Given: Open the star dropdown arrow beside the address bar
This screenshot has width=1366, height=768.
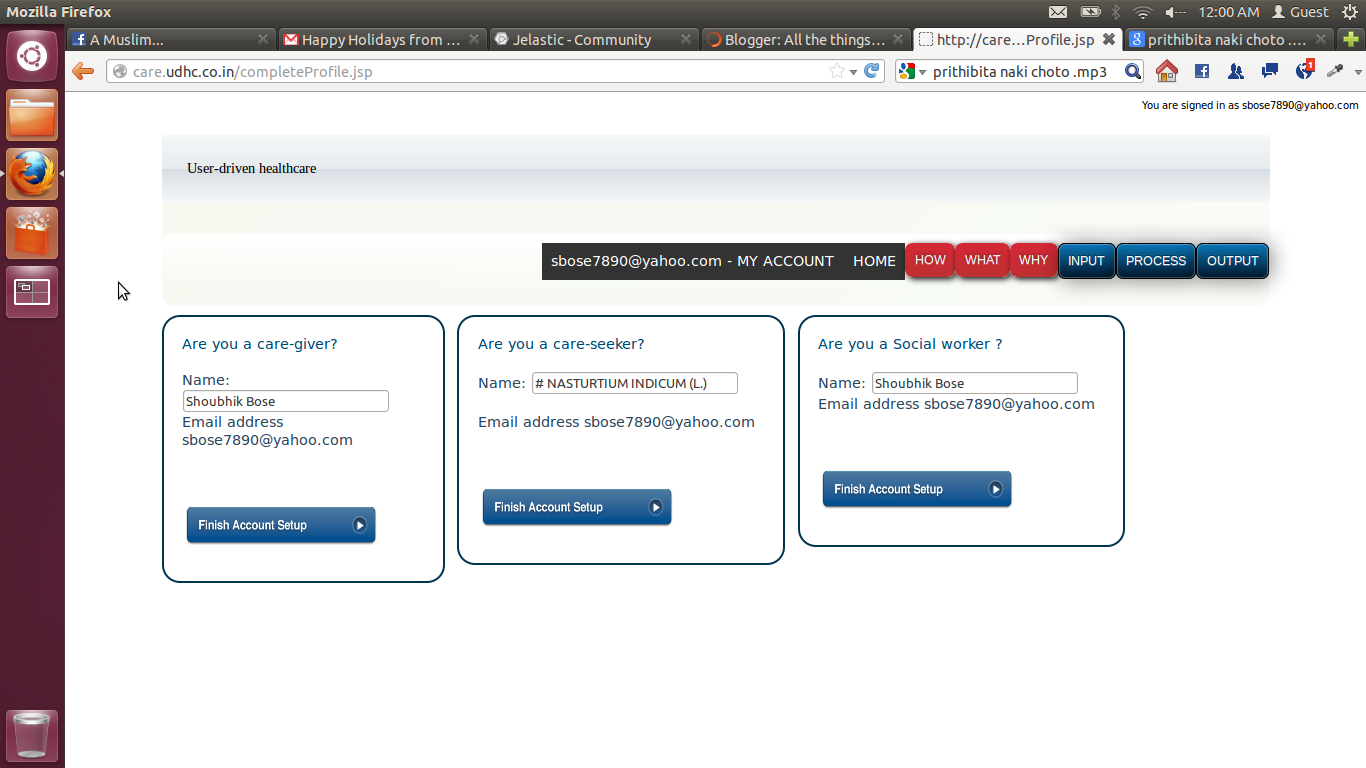Looking at the screenshot, I should coord(854,71).
